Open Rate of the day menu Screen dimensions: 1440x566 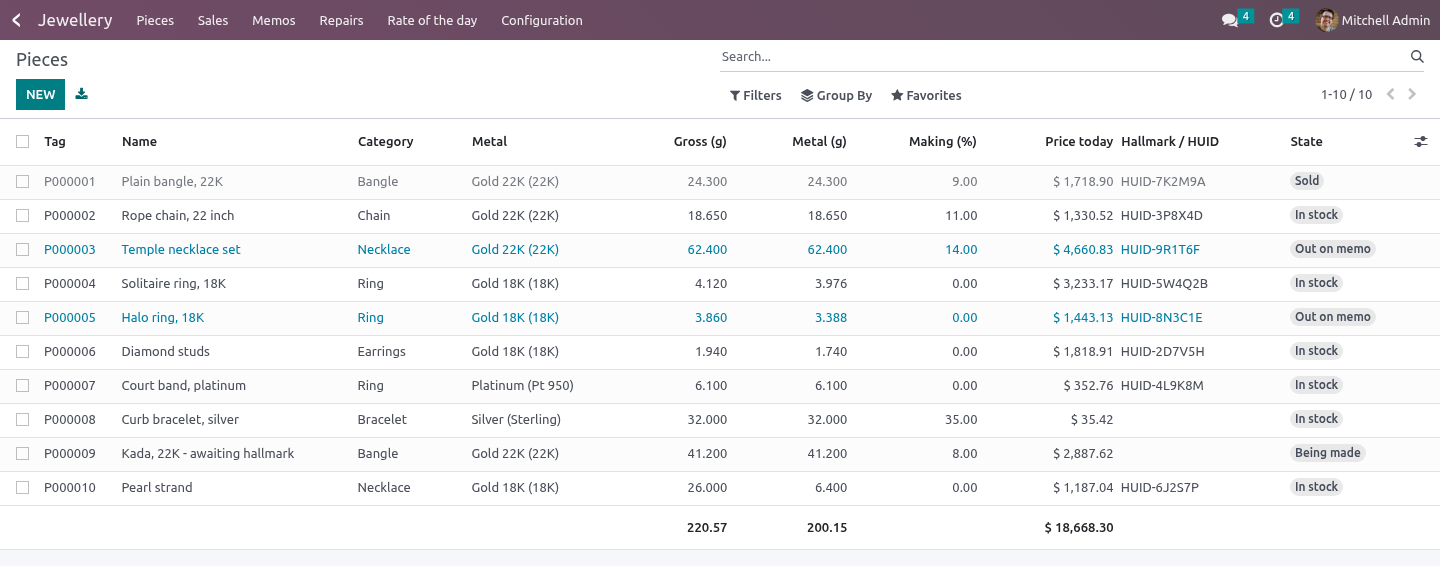tap(432, 20)
